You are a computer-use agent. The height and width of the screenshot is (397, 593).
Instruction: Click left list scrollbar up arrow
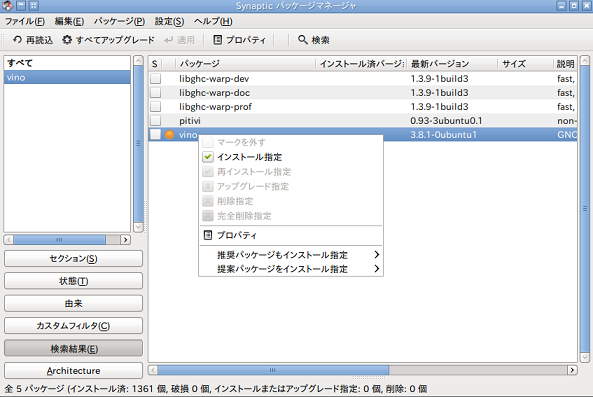click(138, 60)
